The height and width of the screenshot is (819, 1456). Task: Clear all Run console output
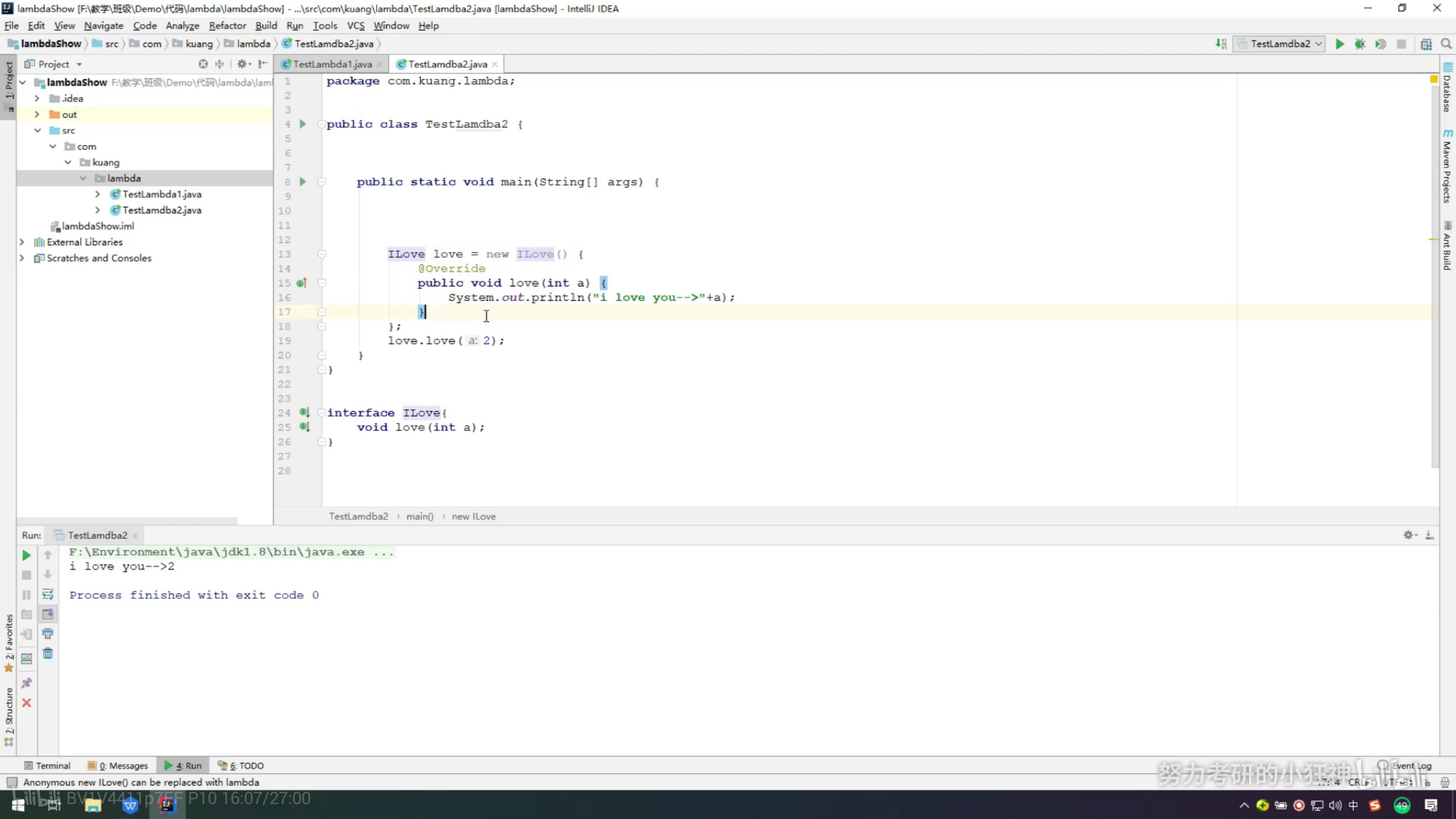pyautogui.click(x=48, y=653)
